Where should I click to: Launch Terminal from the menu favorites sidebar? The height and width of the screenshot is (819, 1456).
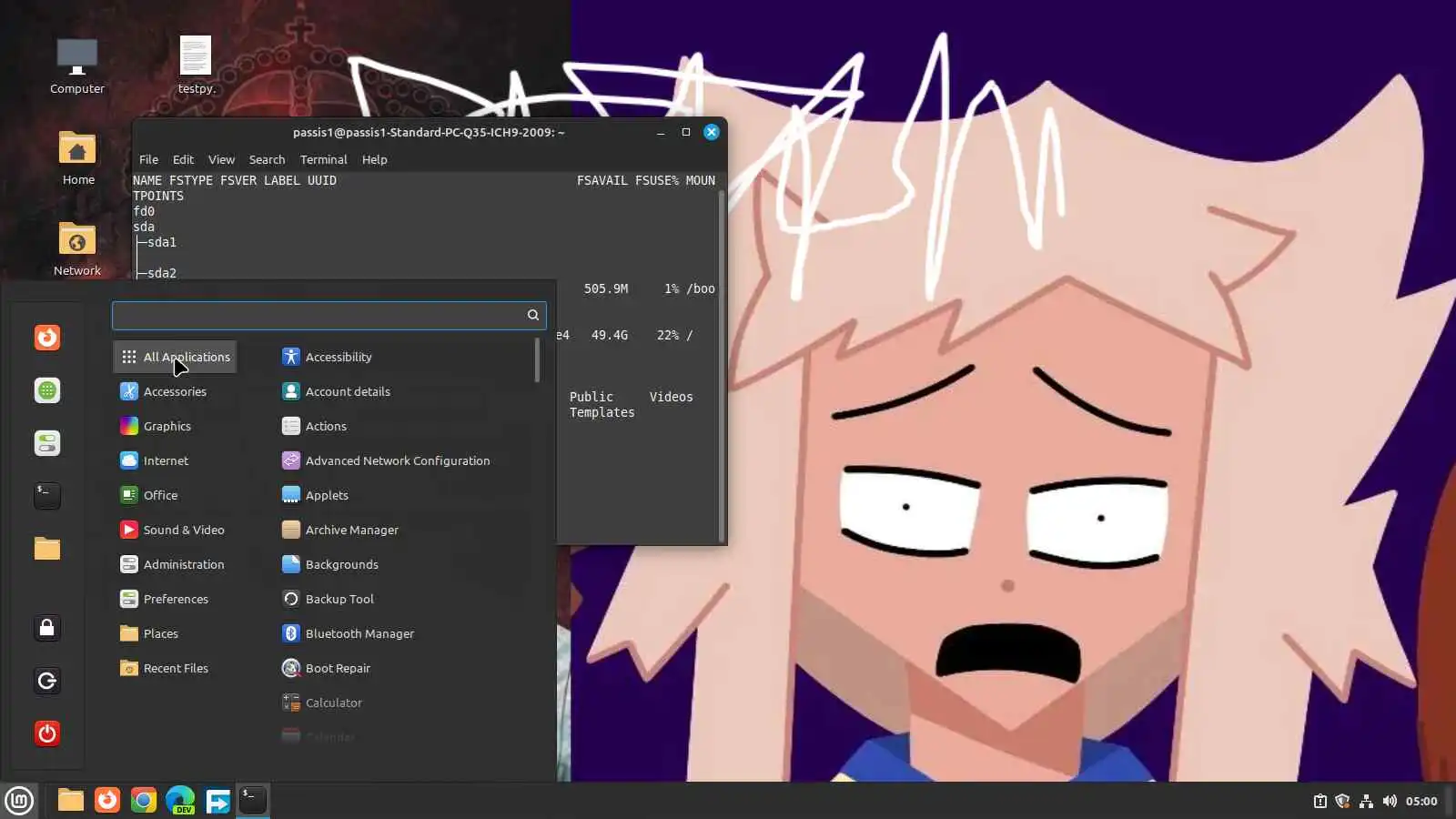(47, 495)
